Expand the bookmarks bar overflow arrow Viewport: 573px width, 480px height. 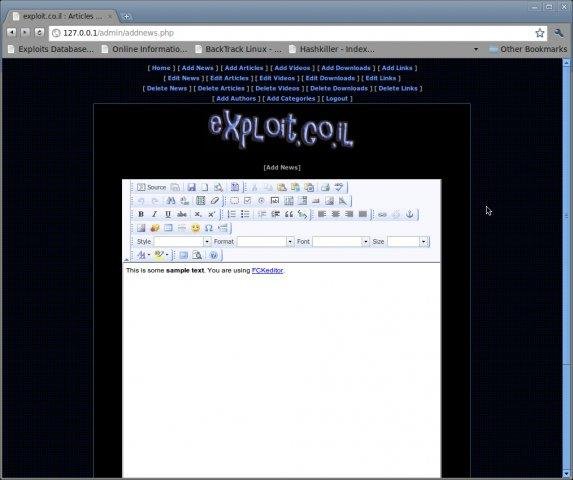[x=476, y=49]
